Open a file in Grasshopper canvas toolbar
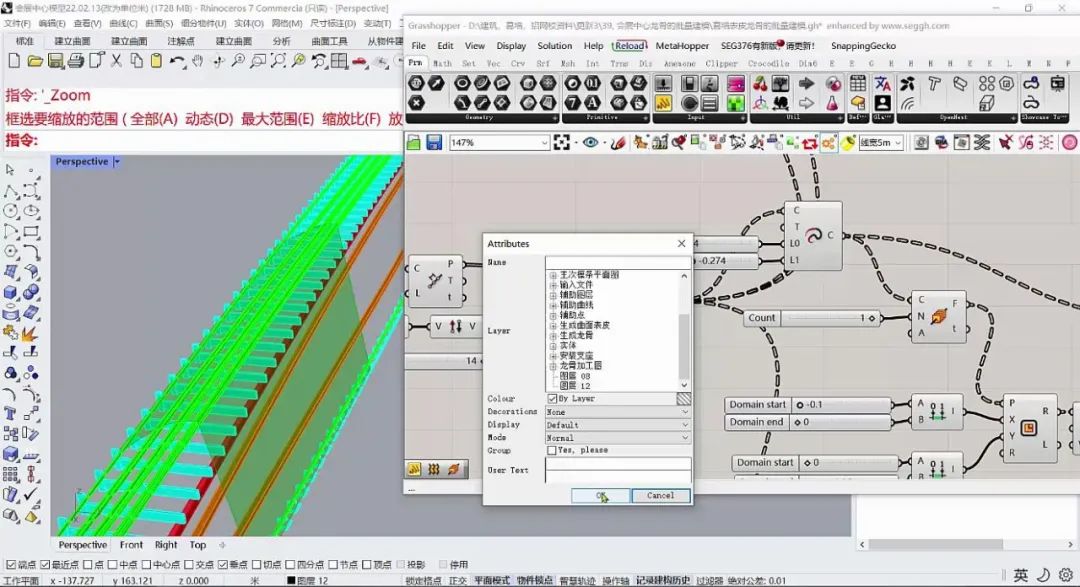1080x587 pixels. point(413,143)
